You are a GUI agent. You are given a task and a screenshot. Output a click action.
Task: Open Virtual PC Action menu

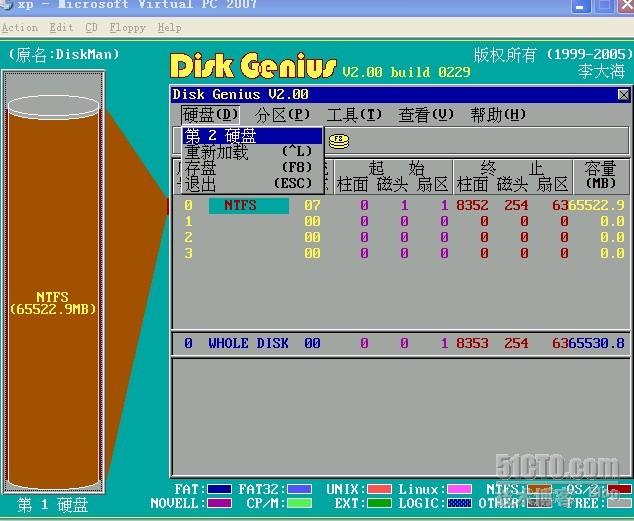coord(19,27)
